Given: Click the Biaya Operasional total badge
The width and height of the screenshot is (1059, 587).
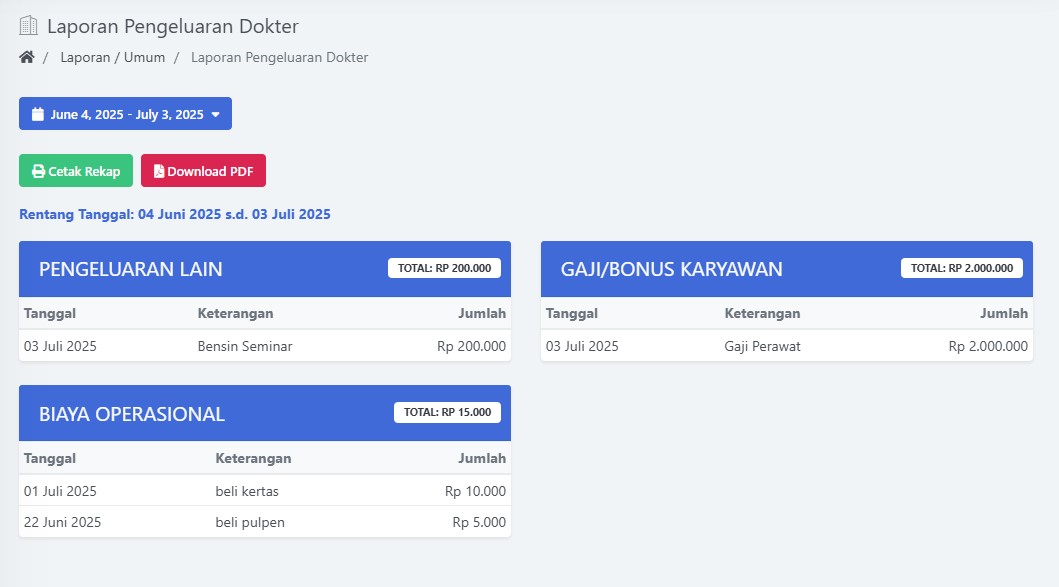Looking at the screenshot, I should 447,412.
